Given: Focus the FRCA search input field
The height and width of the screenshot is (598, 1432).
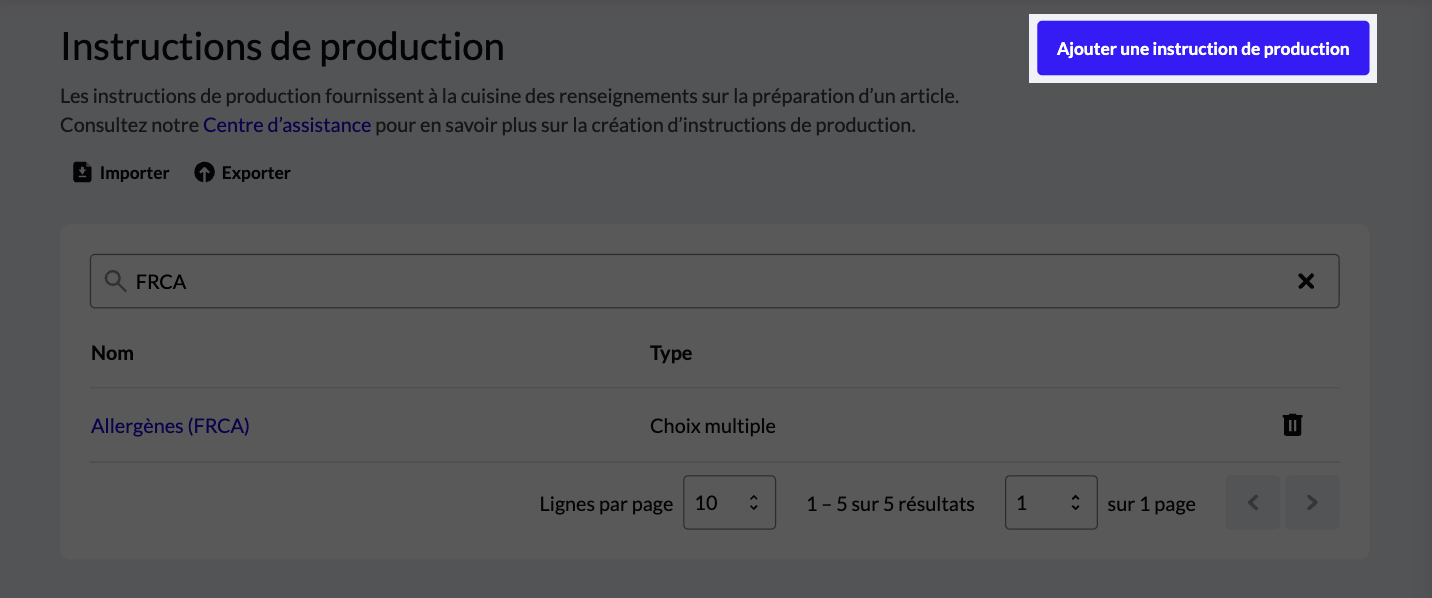Looking at the screenshot, I should point(714,281).
